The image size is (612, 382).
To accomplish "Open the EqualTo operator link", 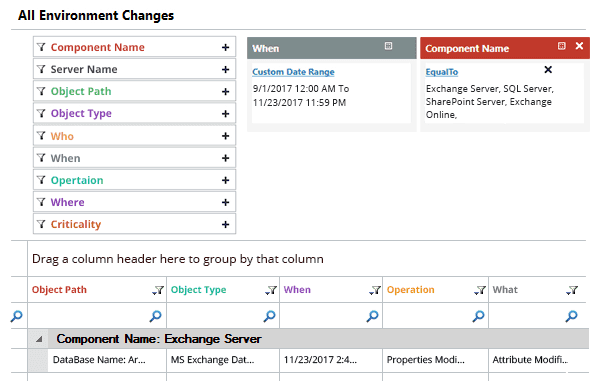I will pyautogui.click(x=441, y=72).
